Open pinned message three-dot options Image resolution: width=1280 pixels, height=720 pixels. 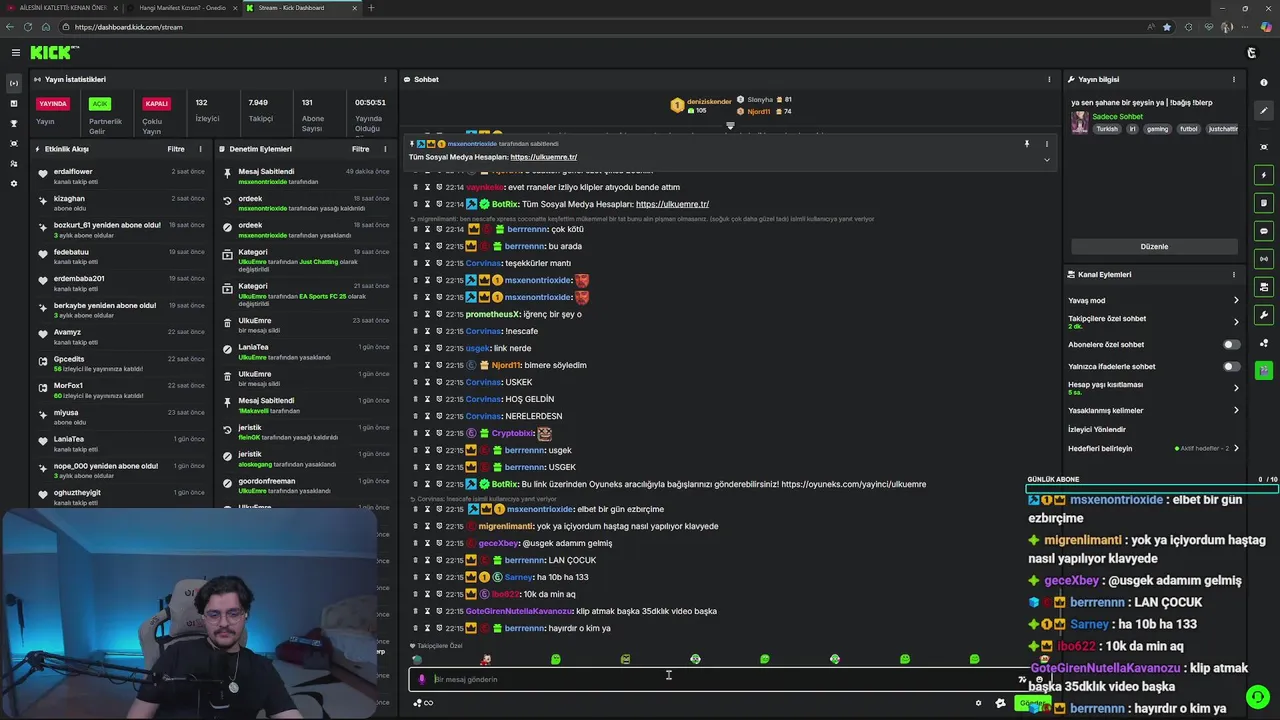(1047, 144)
